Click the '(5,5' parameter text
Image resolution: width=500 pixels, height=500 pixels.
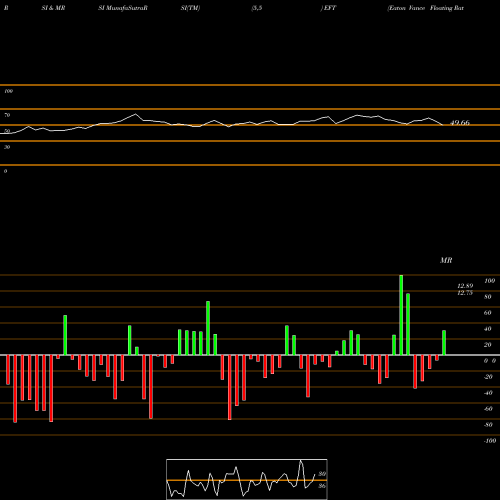257,8
